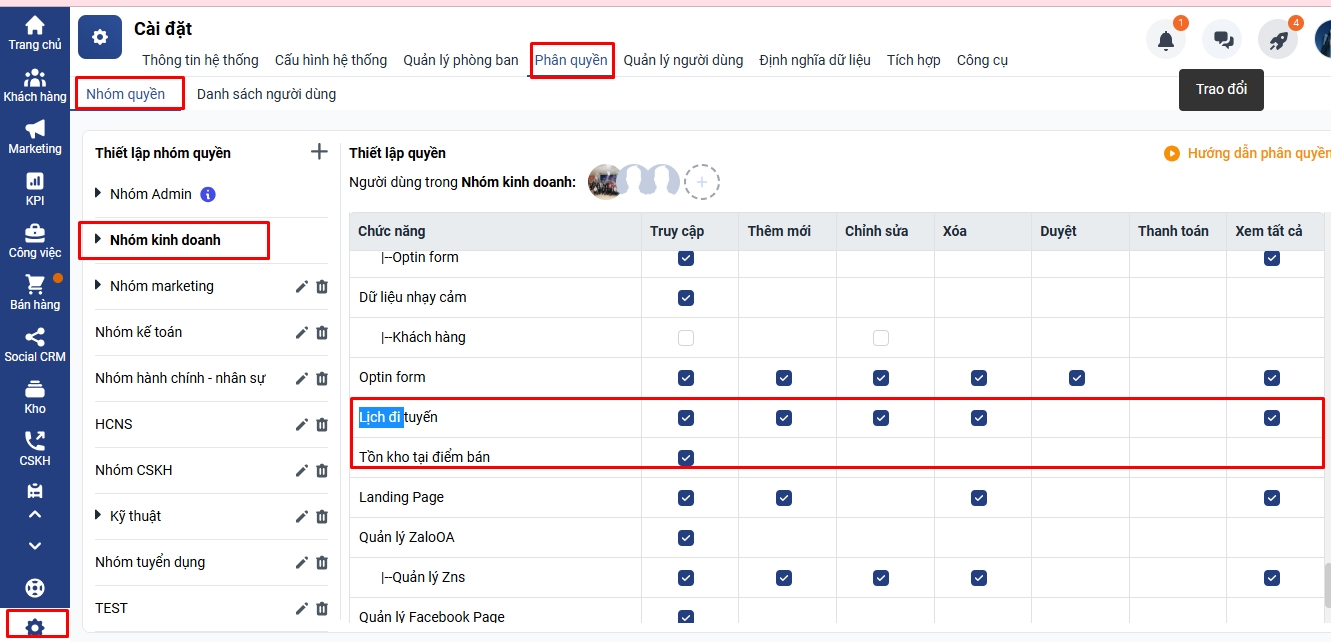This screenshot has height=642, width=1331.
Task: Enable Chỉnh sửa checkbox for Khách hàng
Action: tap(881, 338)
